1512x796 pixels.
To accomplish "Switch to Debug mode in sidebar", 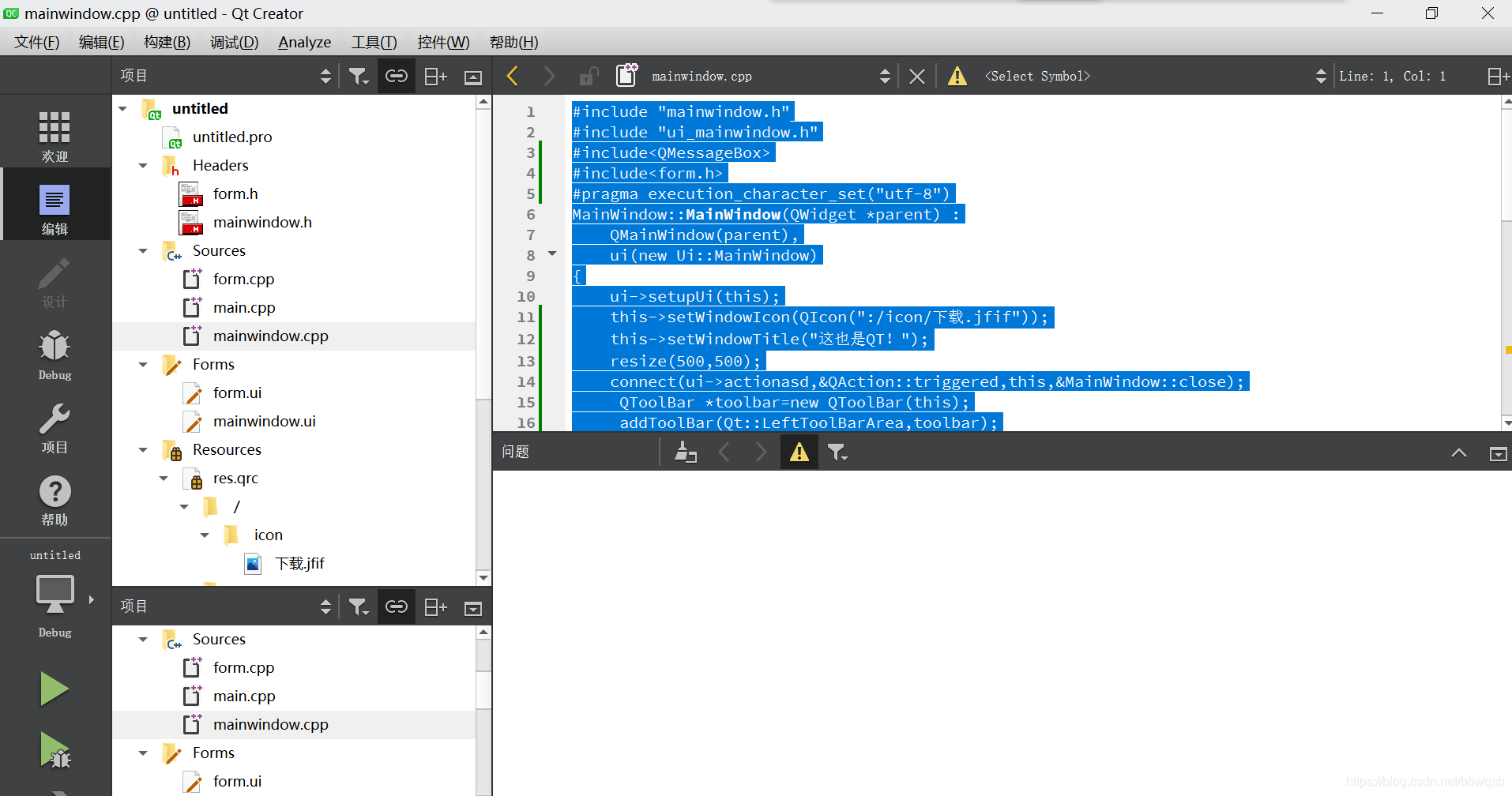I will [x=55, y=355].
